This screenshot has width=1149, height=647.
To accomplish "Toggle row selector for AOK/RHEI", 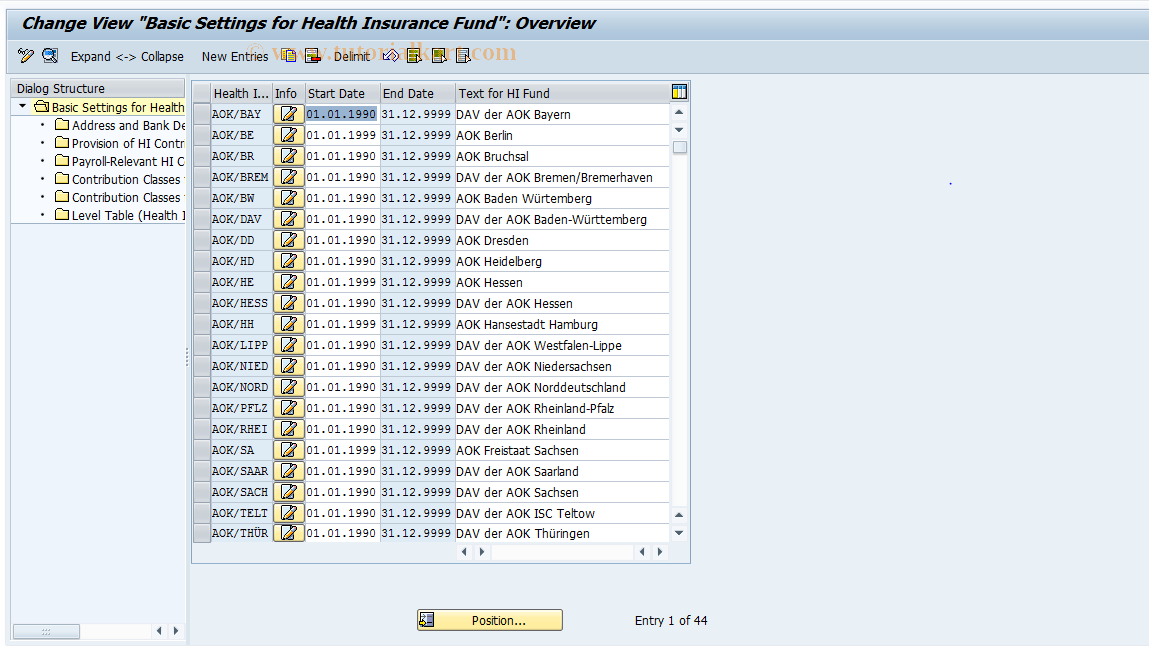I will [202, 429].
